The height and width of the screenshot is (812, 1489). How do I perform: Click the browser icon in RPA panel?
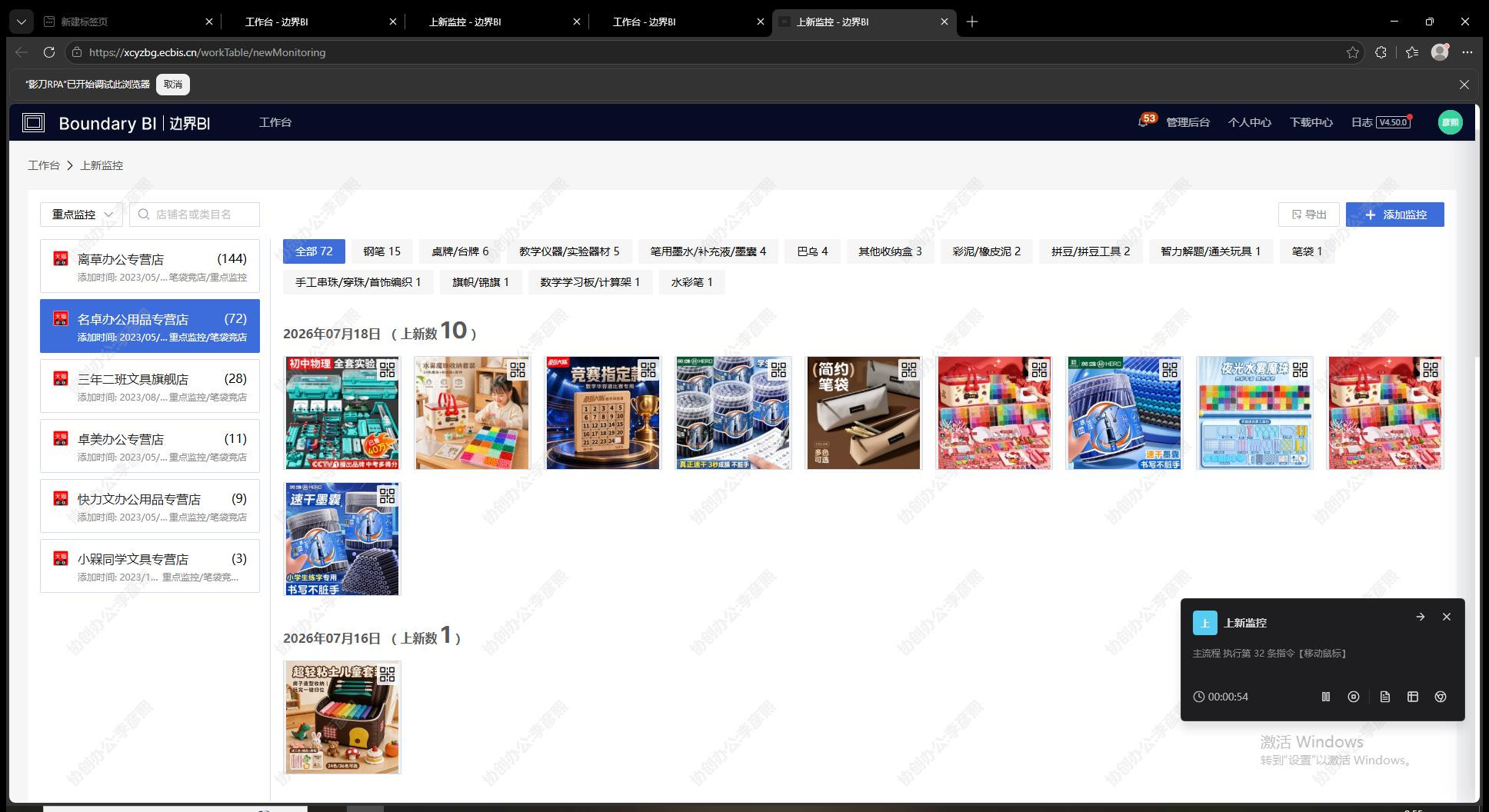(1441, 697)
